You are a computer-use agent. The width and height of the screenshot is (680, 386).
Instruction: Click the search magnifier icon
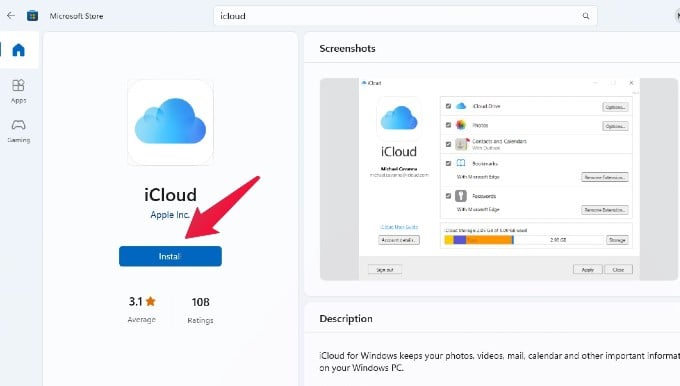point(586,16)
